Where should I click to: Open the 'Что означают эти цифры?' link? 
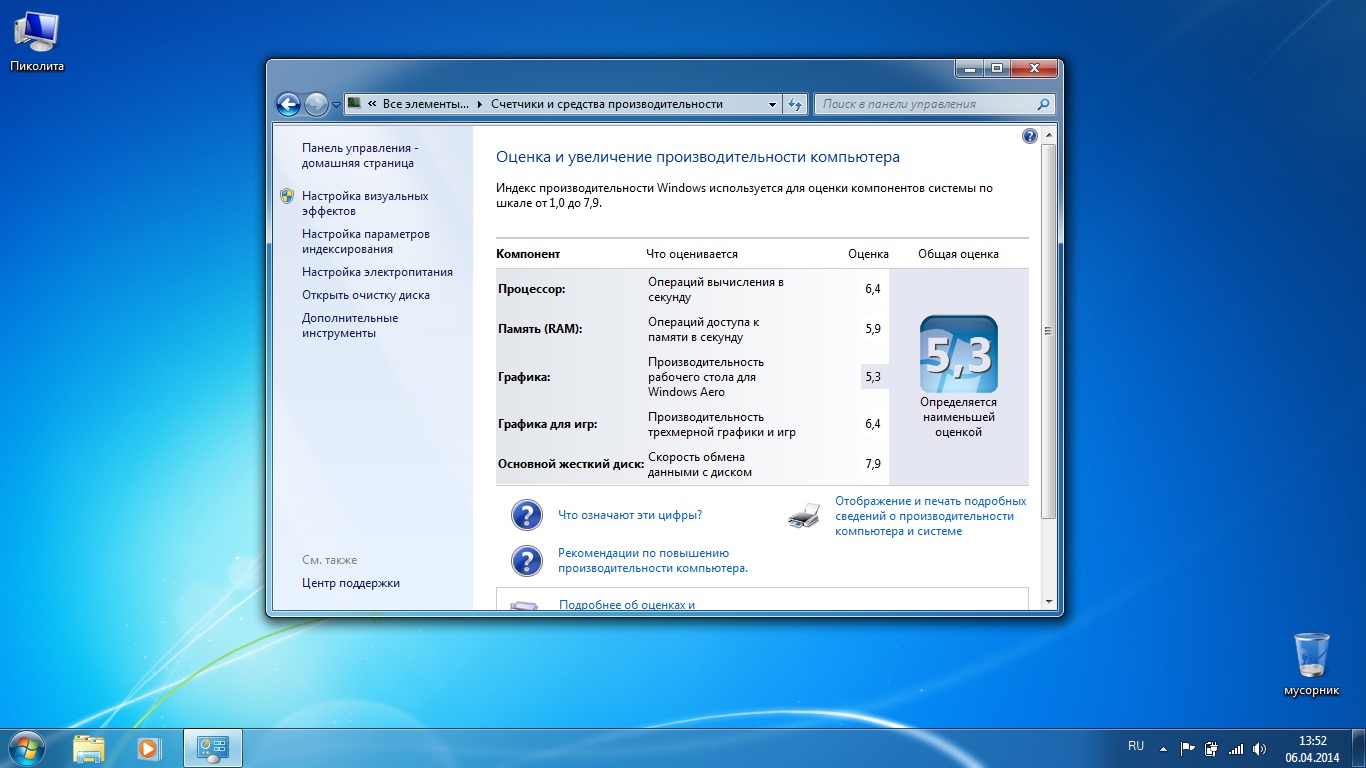click(629, 515)
